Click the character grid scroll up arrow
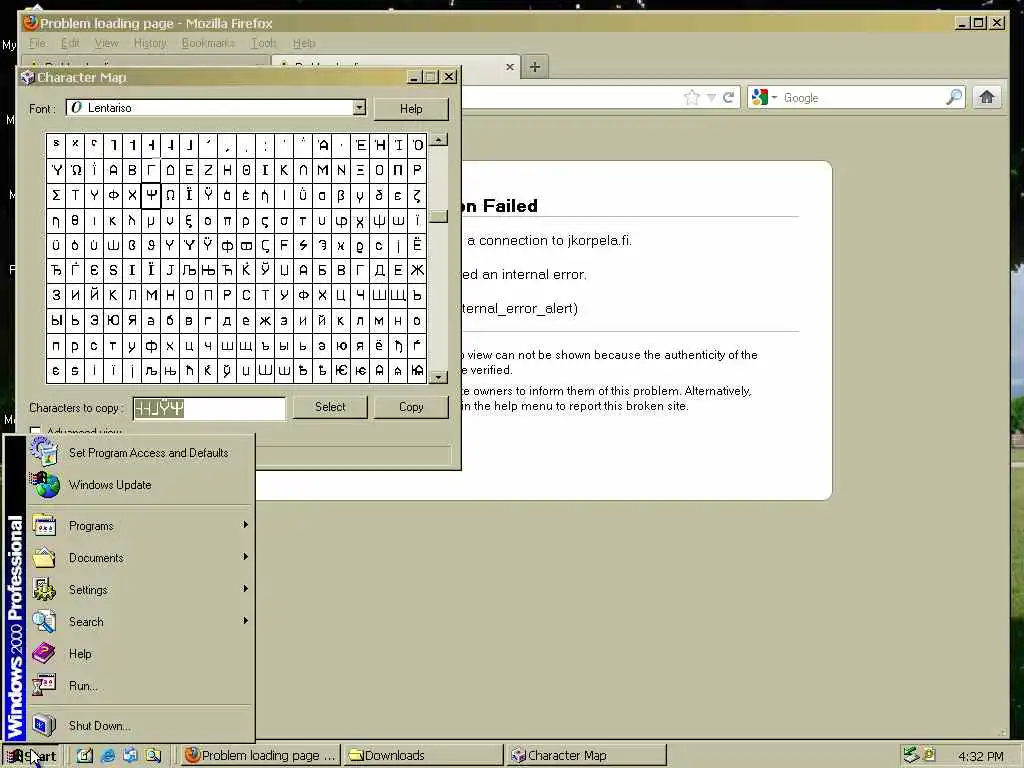1024x768 pixels. (x=439, y=140)
